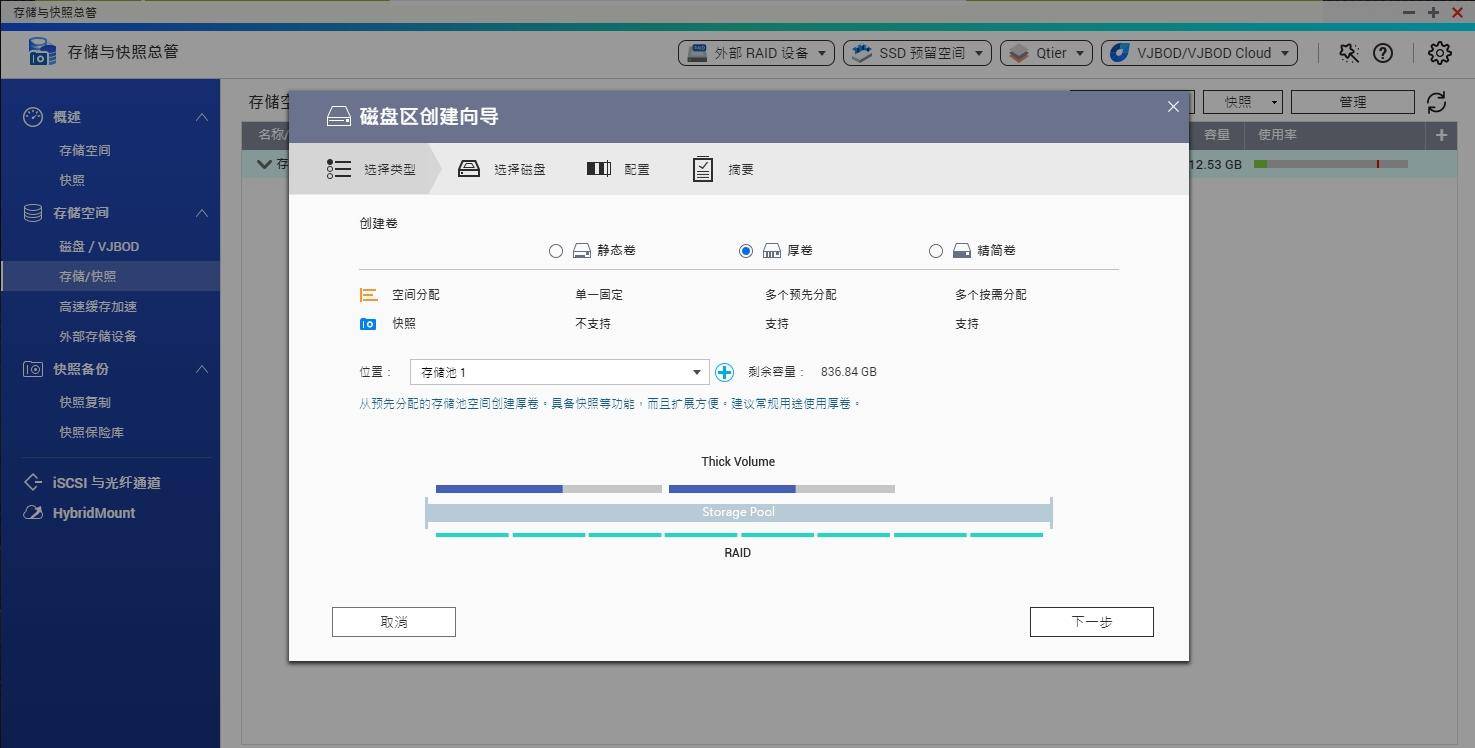Open the settings gear icon
The width and height of the screenshot is (1475, 748).
(x=1440, y=52)
